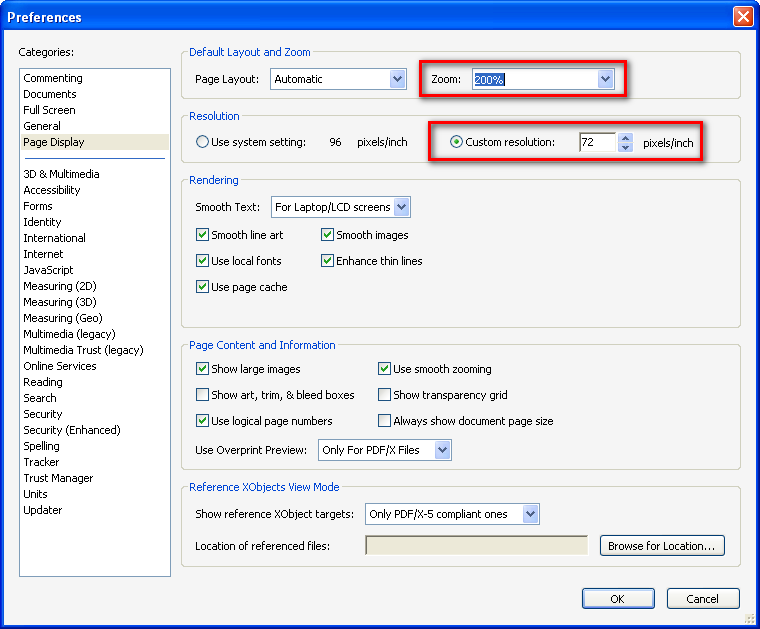Toggle Smooth line art checkbox

[x=203, y=235]
